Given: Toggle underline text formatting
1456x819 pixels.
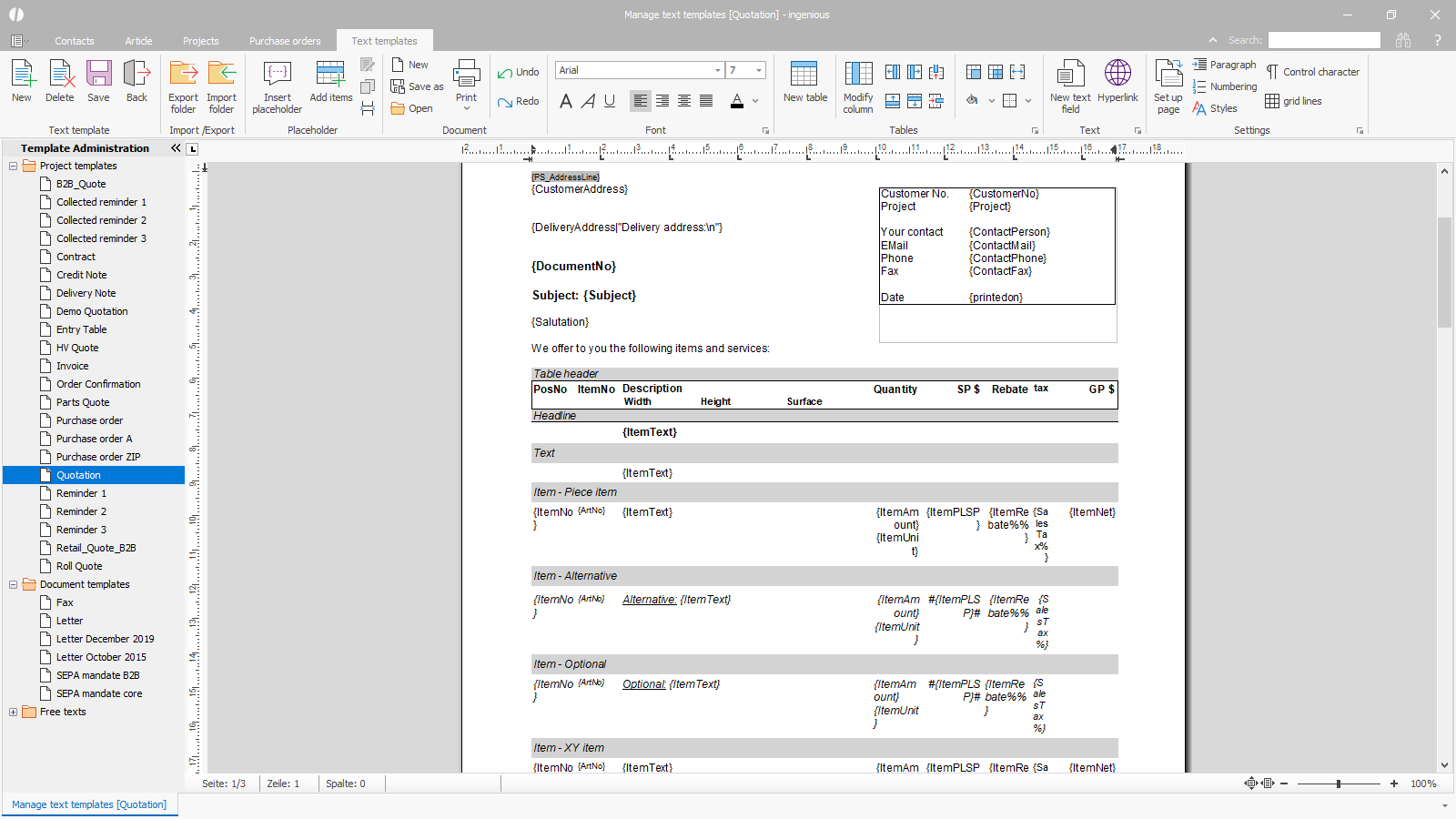Looking at the screenshot, I should click(x=610, y=101).
